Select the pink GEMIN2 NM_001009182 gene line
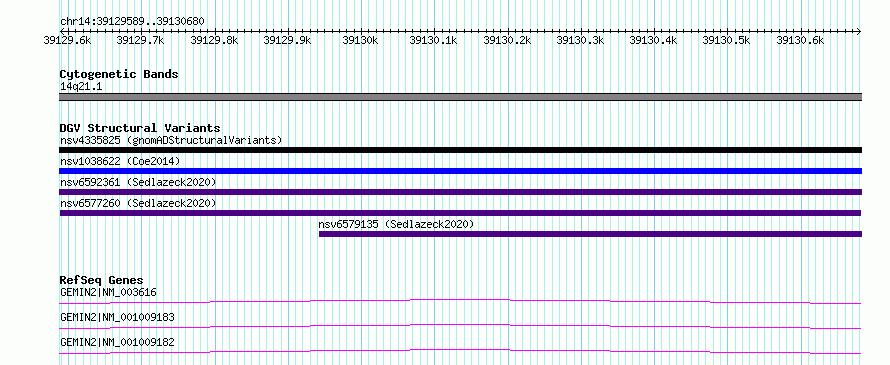This screenshot has width=890, height=365. click(x=460, y=351)
